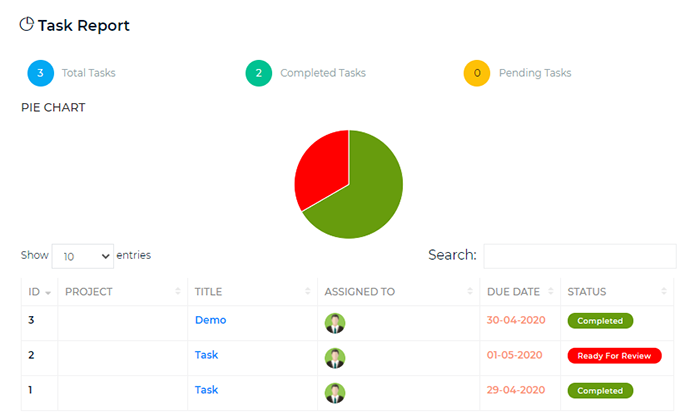Click the assignee avatar in task ID 1 row
The height and width of the screenshot is (412, 695).
pos(335,393)
